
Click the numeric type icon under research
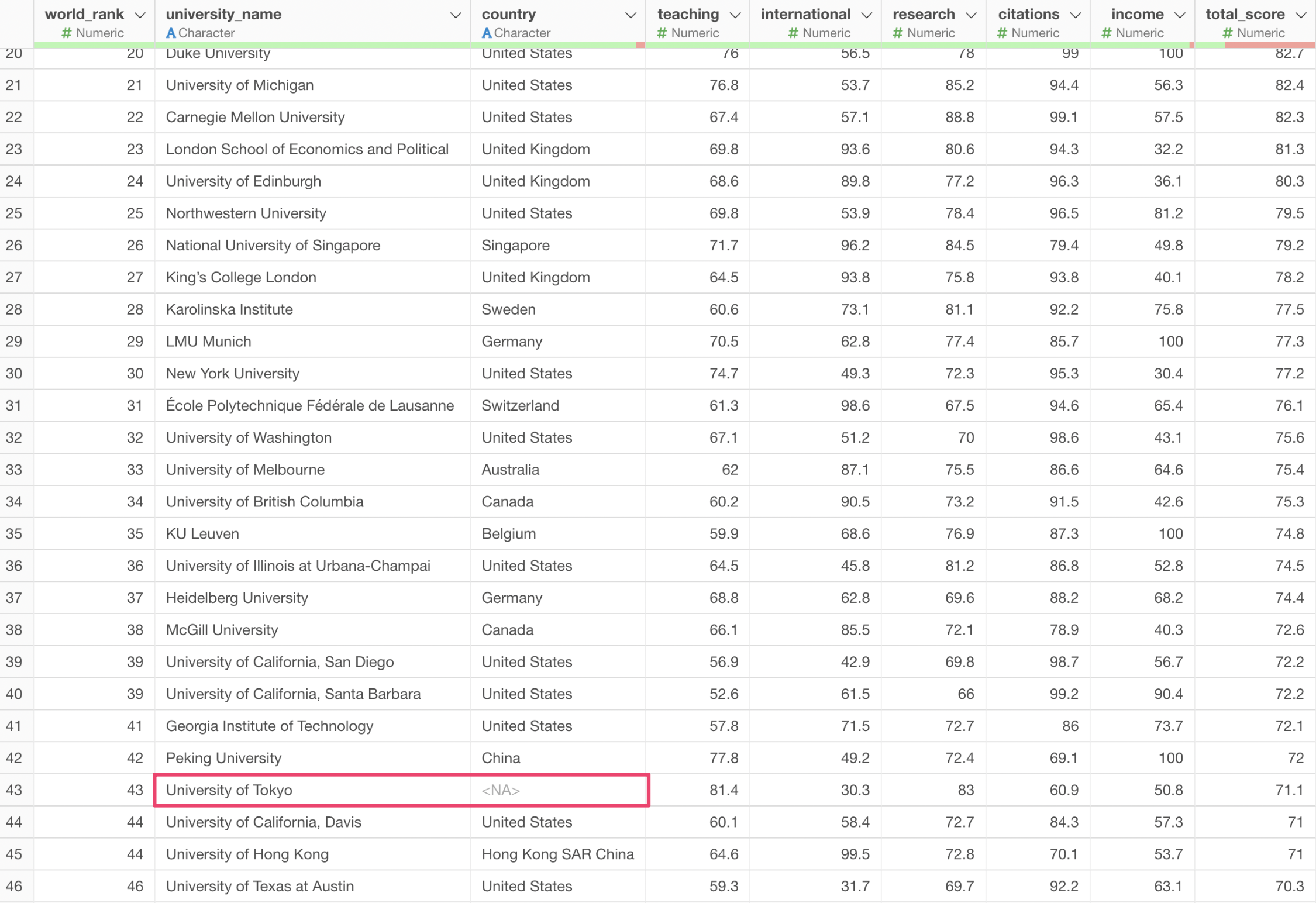pos(898,33)
